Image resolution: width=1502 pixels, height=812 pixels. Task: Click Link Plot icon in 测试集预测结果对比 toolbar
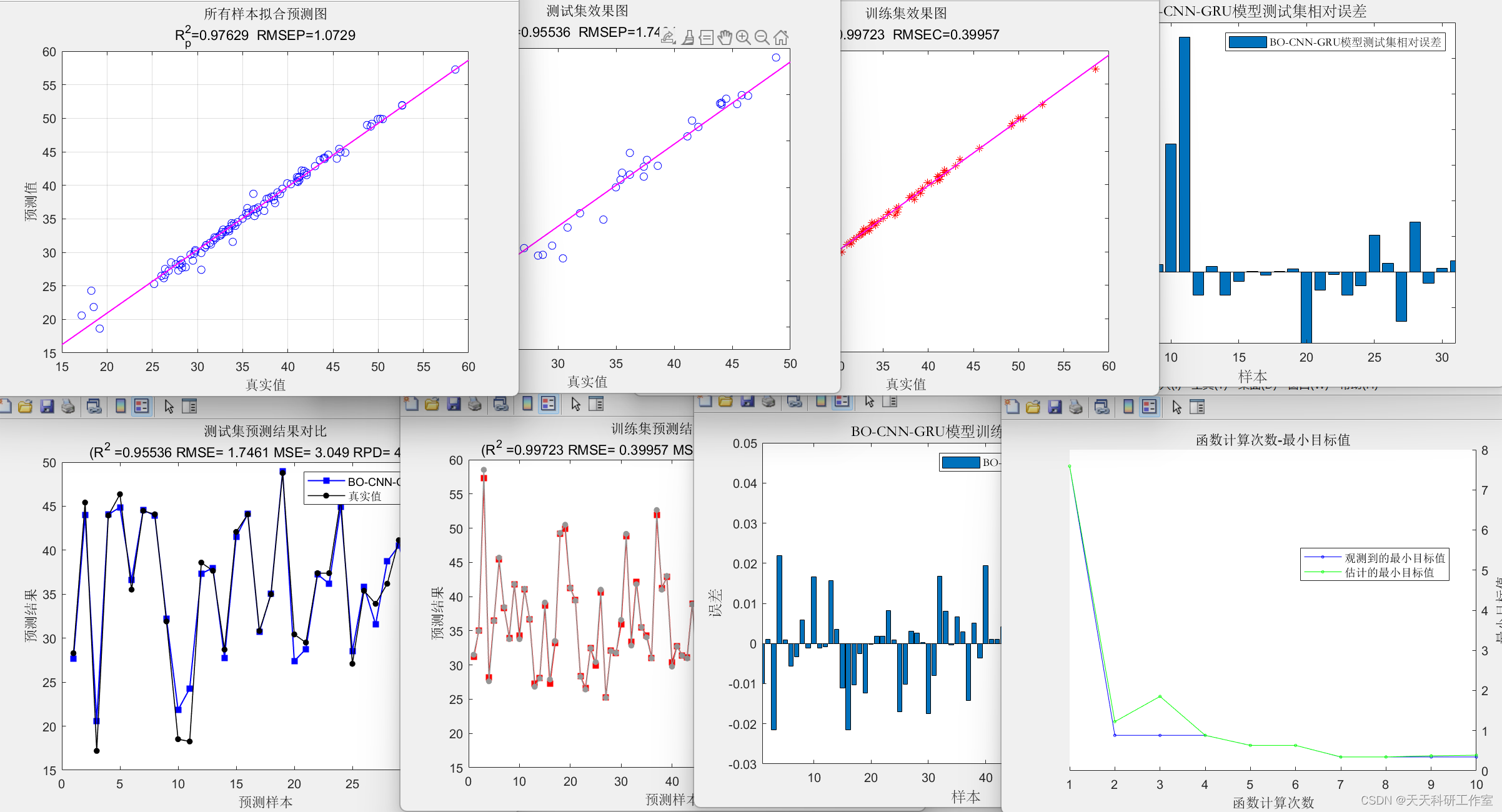click(x=94, y=406)
